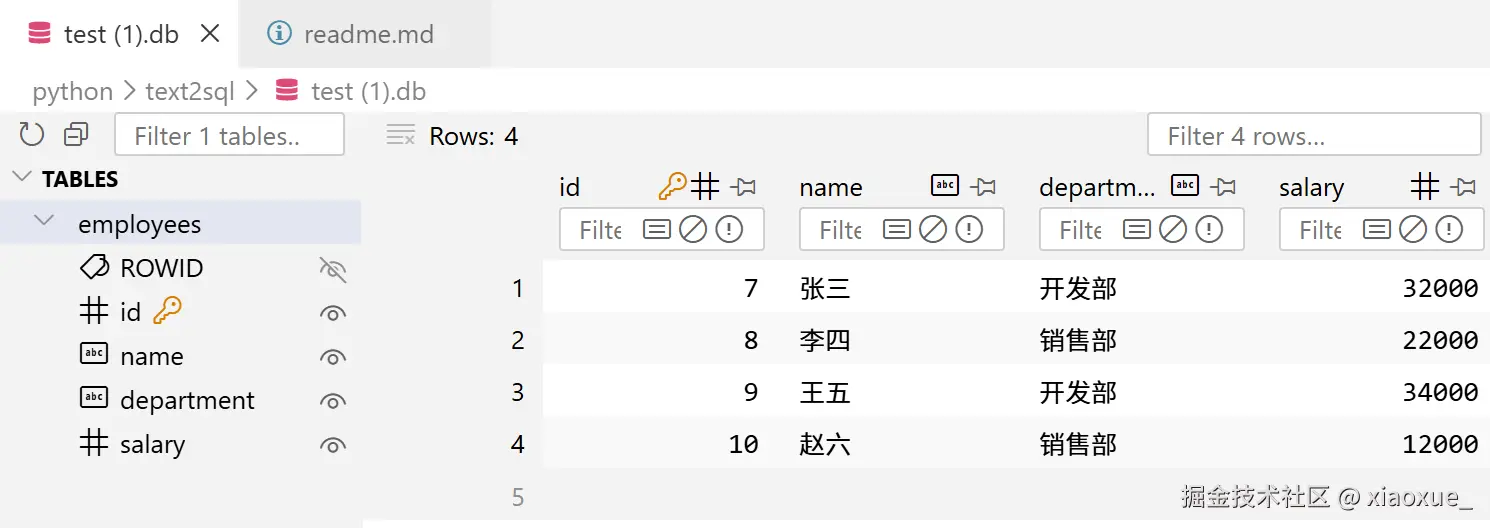The width and height of the screenshot is (1490, 528).
Task: Pin the id column
Action: pos(743,186)
